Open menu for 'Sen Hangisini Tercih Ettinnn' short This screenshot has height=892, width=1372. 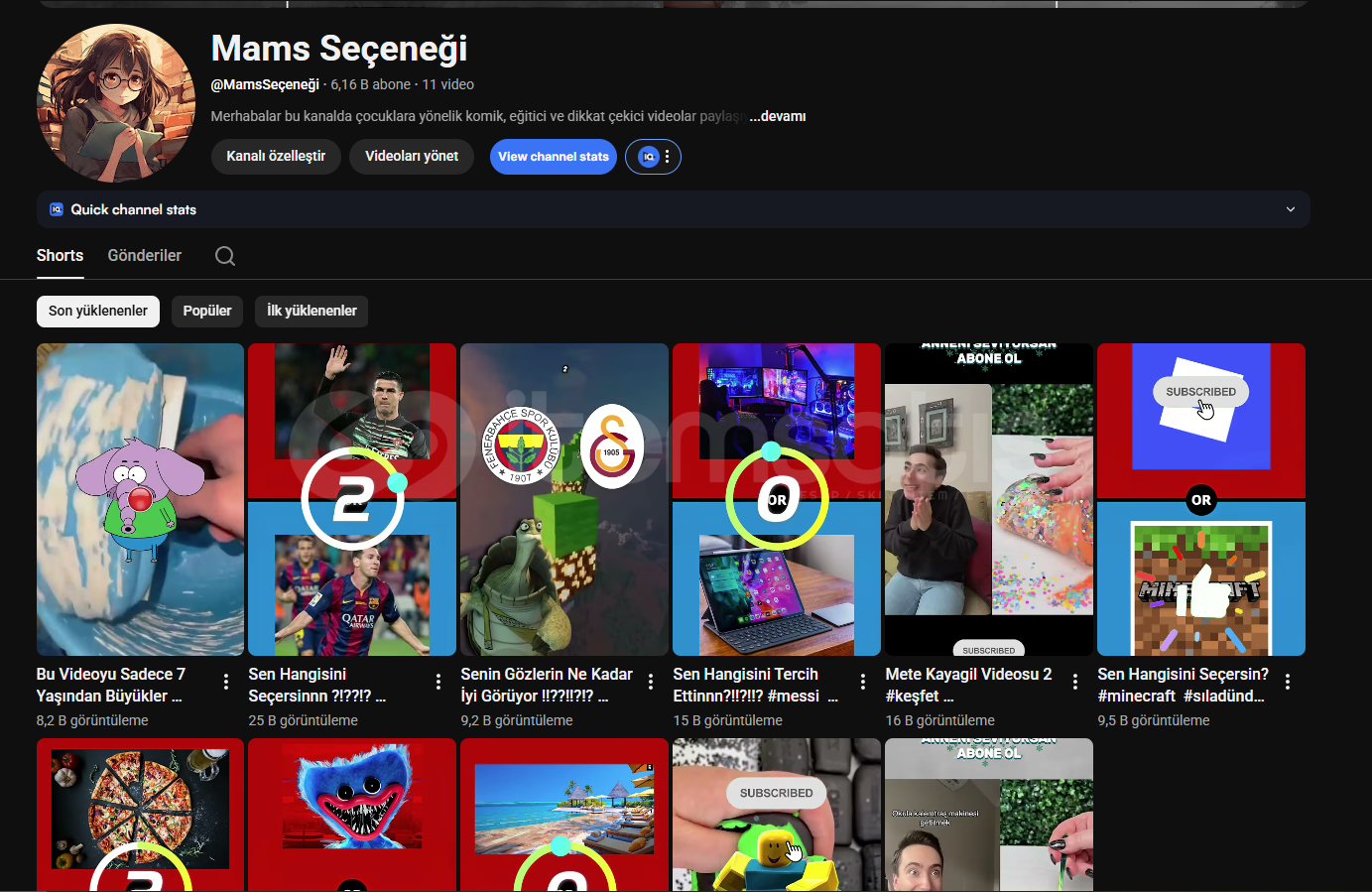[863, 682]
